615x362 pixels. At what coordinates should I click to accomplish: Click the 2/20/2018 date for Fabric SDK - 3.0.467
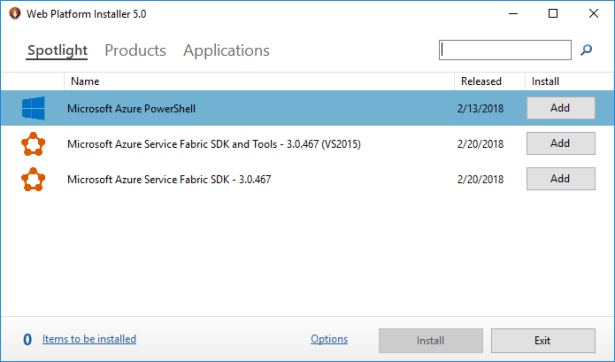click(x=480, y=179)
